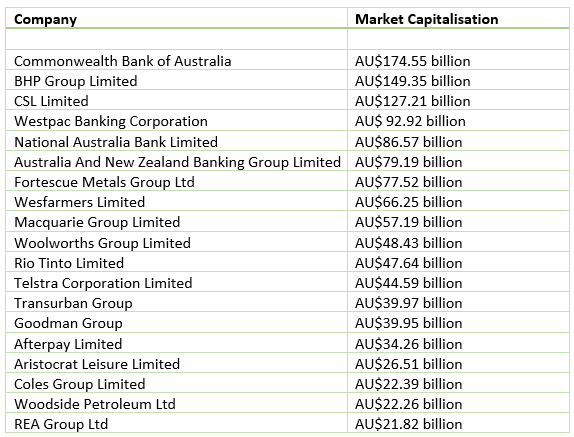Click the National Australia Bank Limited cell

pyautogui.click(x=176, y=141)
